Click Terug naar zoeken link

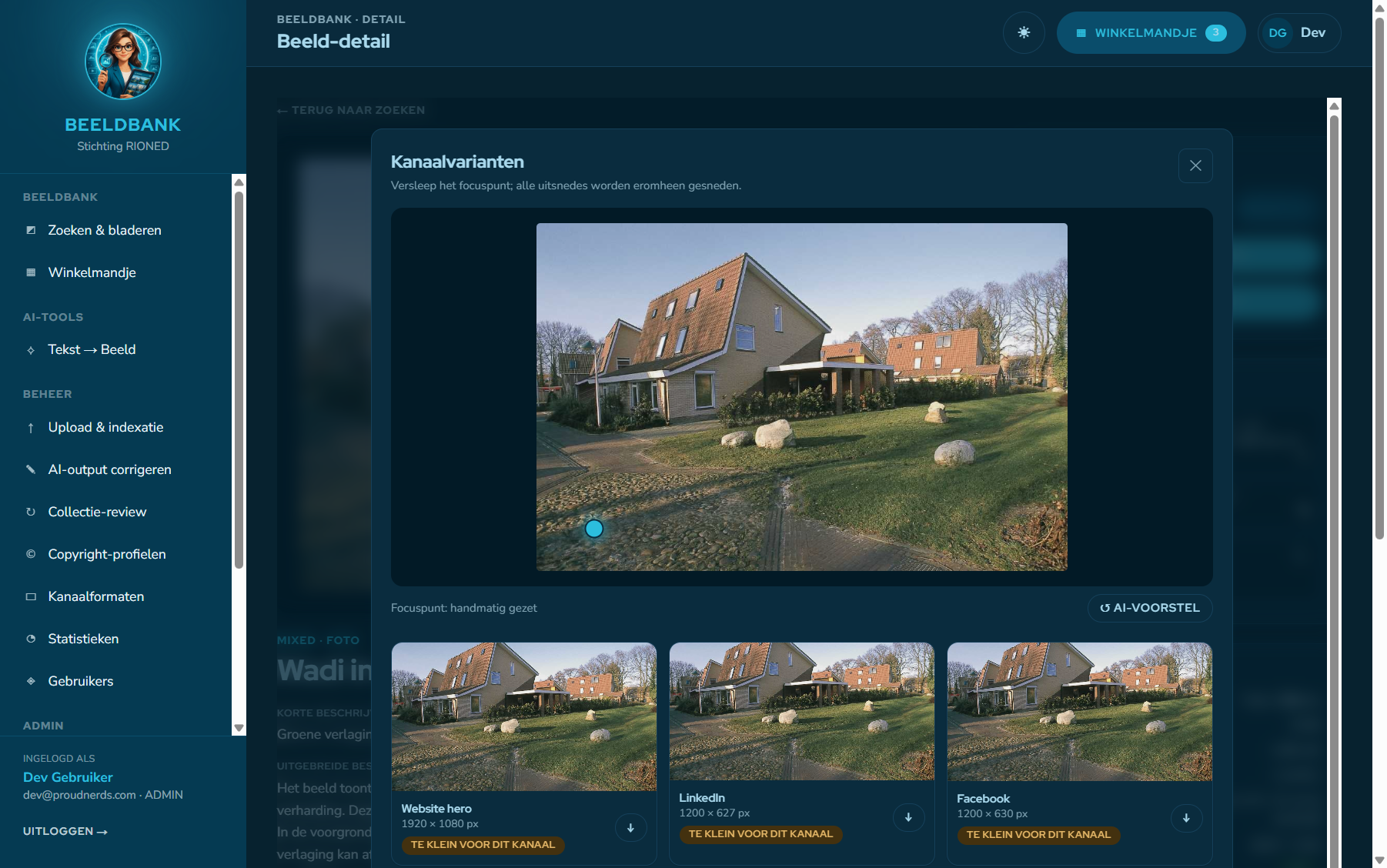[351, 110]
